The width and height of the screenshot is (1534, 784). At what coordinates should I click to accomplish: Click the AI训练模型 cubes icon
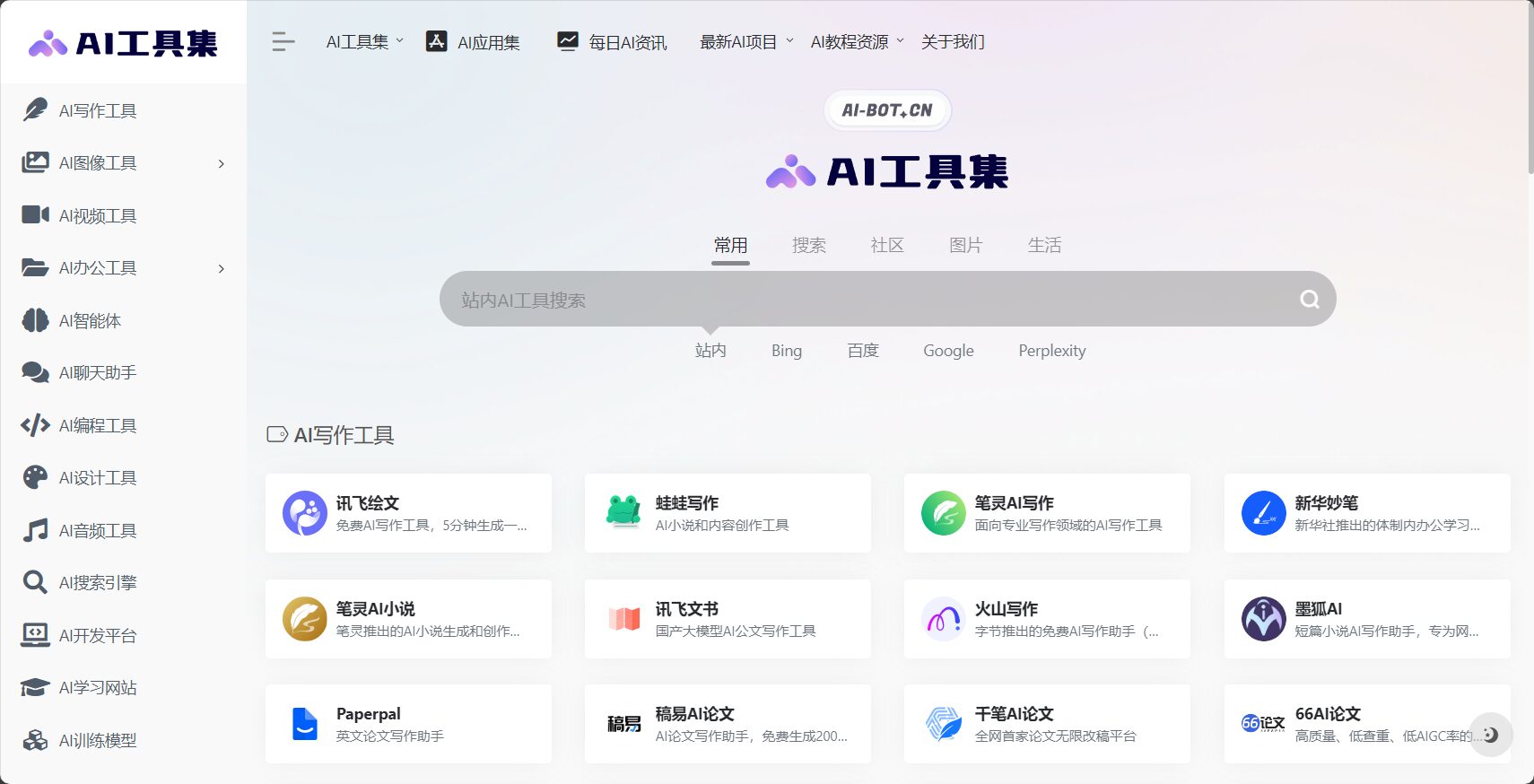[35, 740]
